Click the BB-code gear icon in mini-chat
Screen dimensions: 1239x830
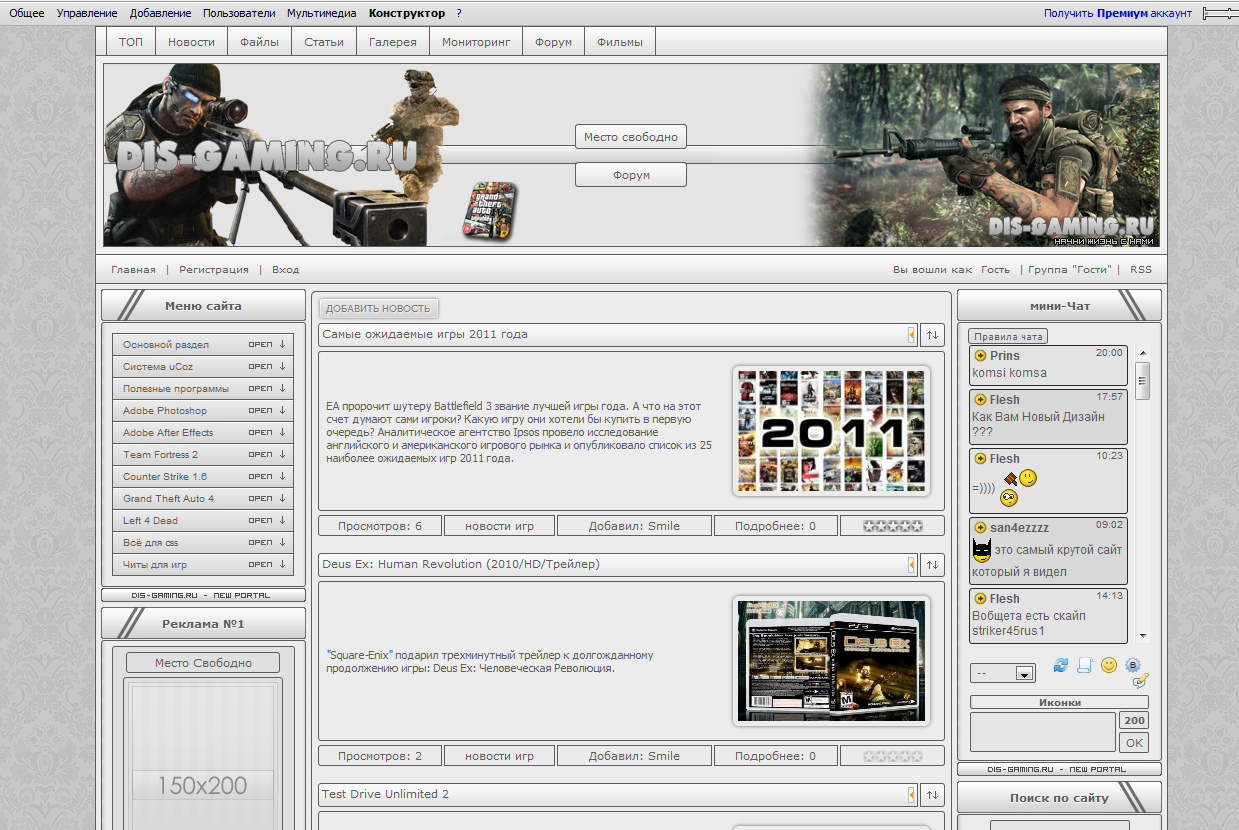(x=1133, y=664)
